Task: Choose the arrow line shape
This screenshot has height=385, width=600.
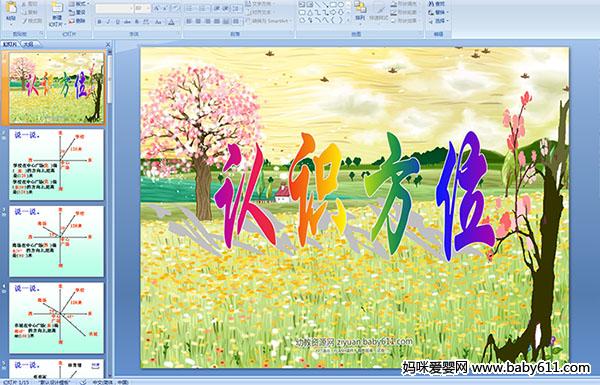Action: 326,4
